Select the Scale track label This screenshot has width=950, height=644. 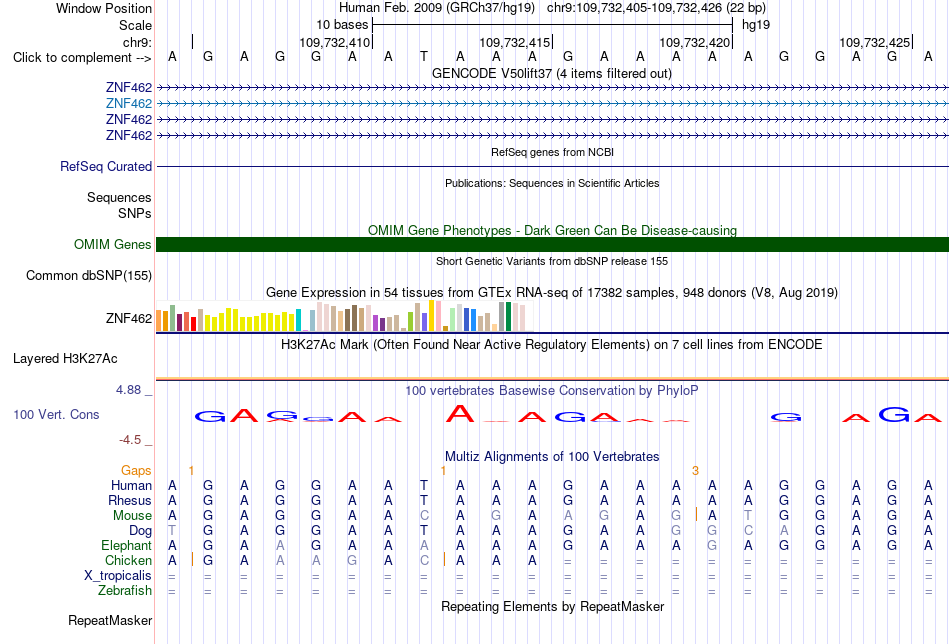click(135, 25)
